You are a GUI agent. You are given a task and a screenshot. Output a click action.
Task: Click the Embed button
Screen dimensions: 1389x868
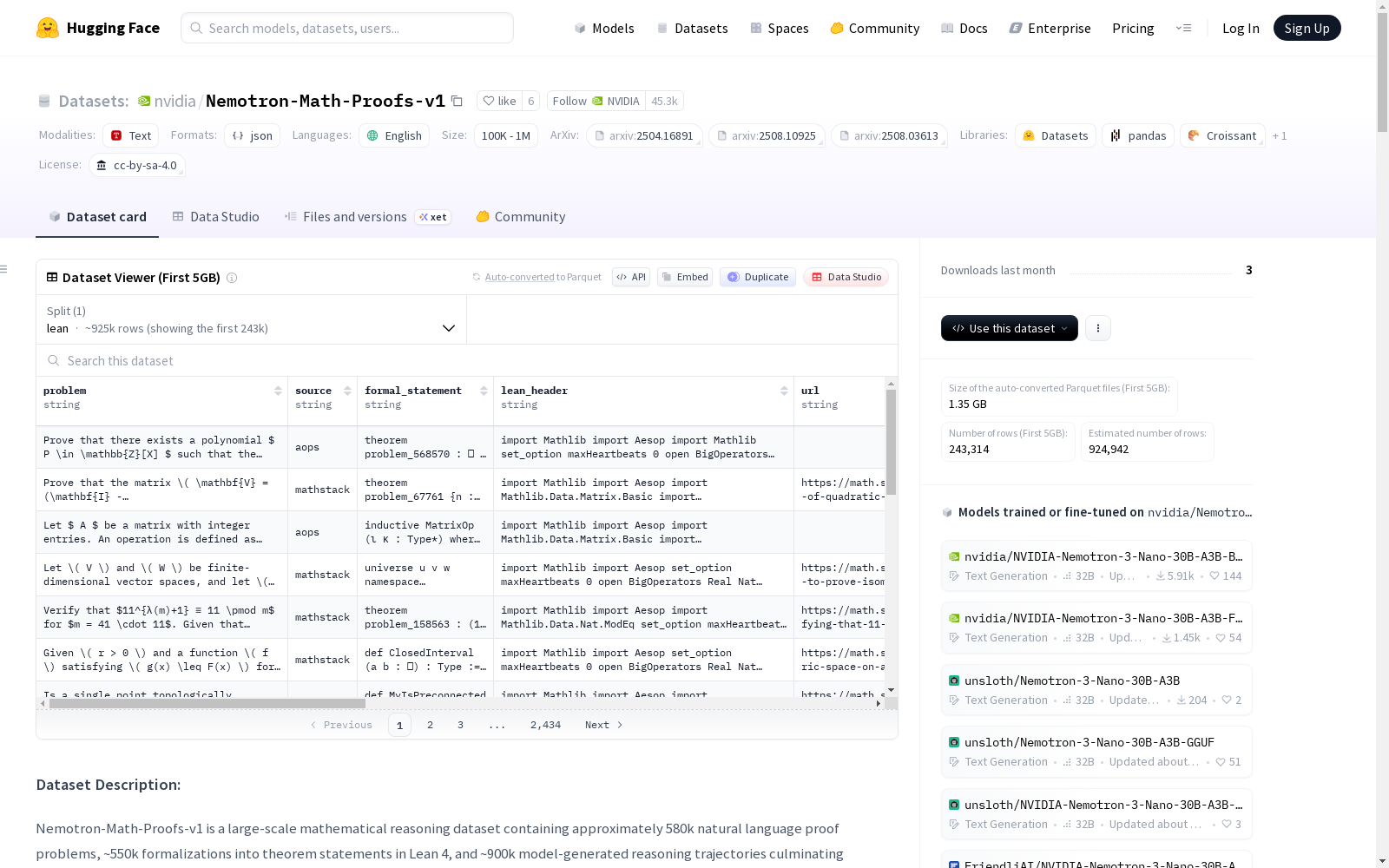685,277
